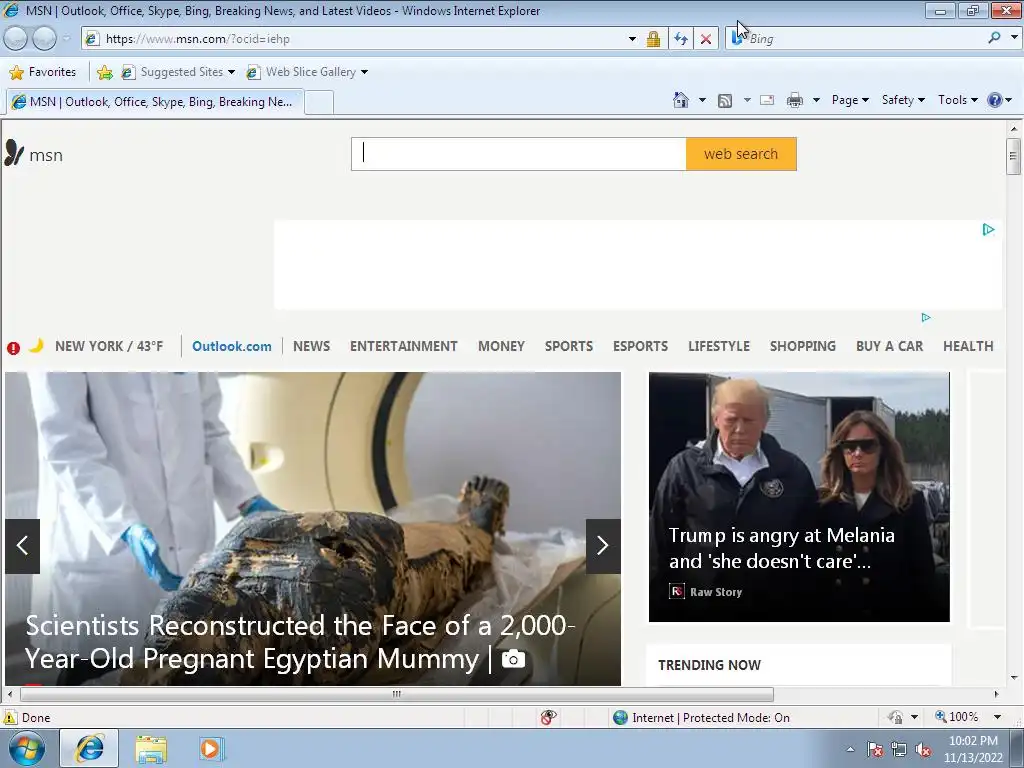Screen dimensions: 1024x768
Task: Click the Read Mail icon
Action: (x=767, y=100)
